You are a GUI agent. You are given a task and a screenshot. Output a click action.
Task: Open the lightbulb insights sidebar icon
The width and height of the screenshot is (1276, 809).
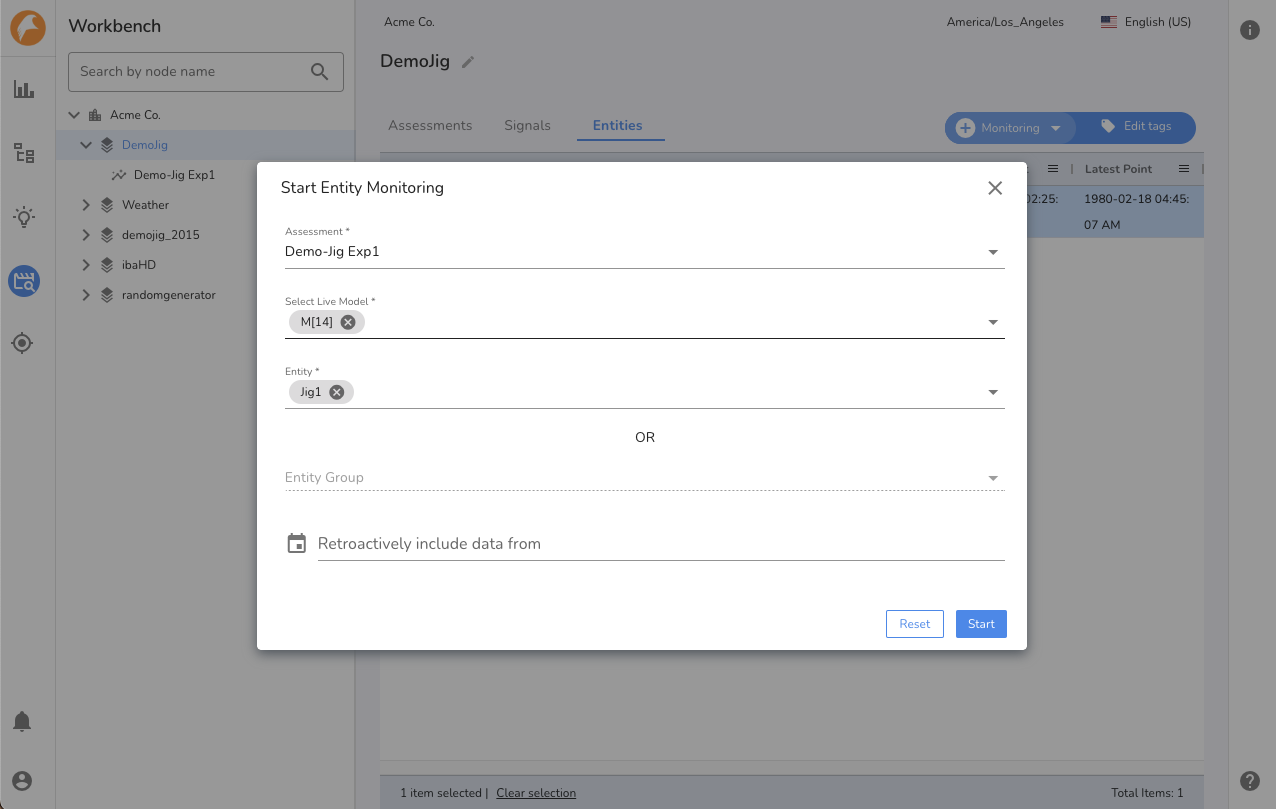pos(24,217)
